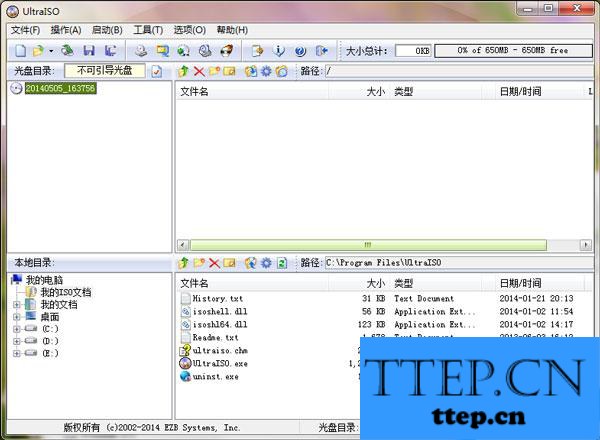Expand the (C:) drive node
Screen dimensions: 600x440
pyautogui.click(x=16, y=329)
